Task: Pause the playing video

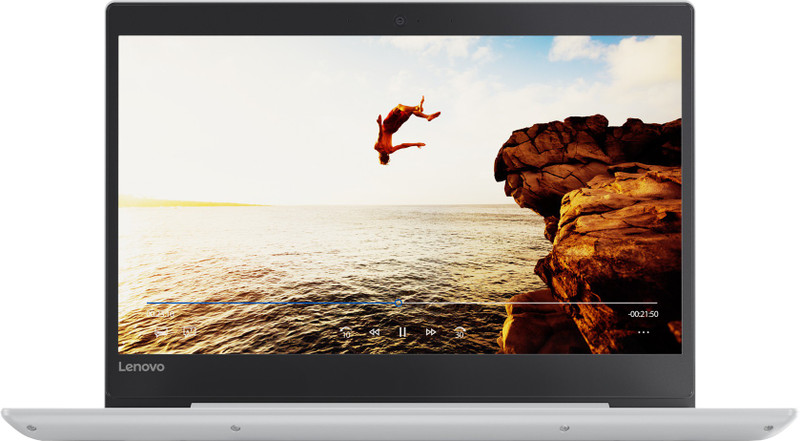Action: (x=402, y=331)
